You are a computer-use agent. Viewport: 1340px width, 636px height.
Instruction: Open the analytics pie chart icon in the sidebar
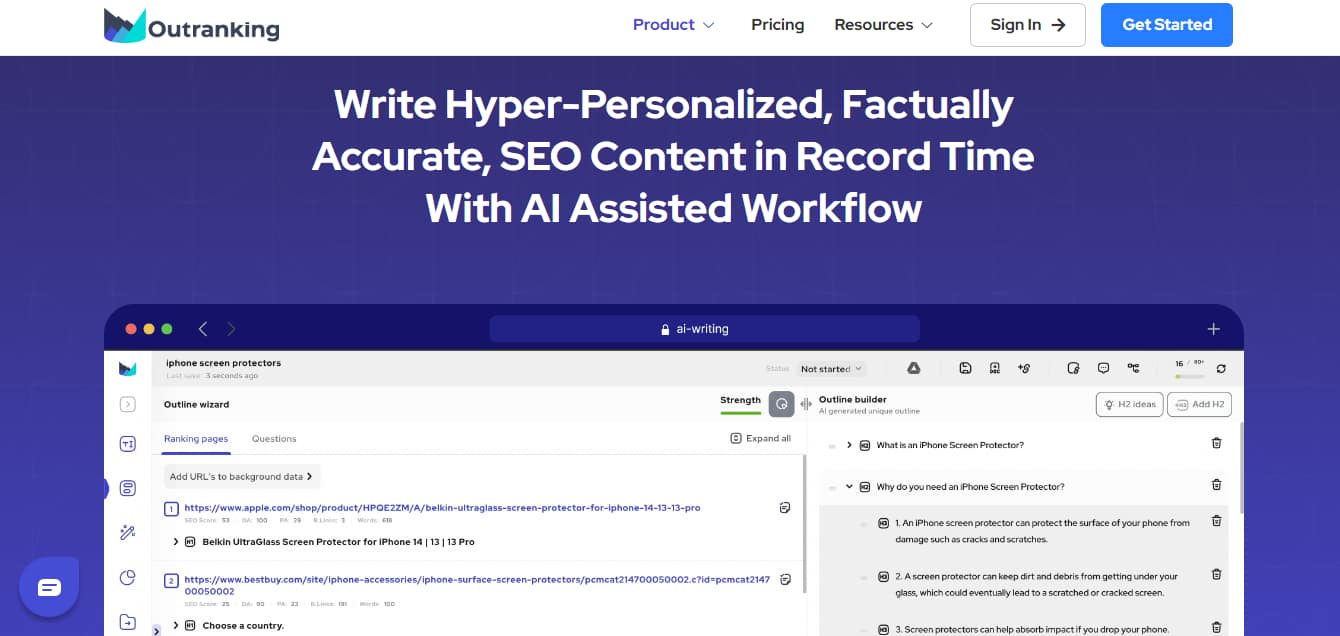(127, 578)
